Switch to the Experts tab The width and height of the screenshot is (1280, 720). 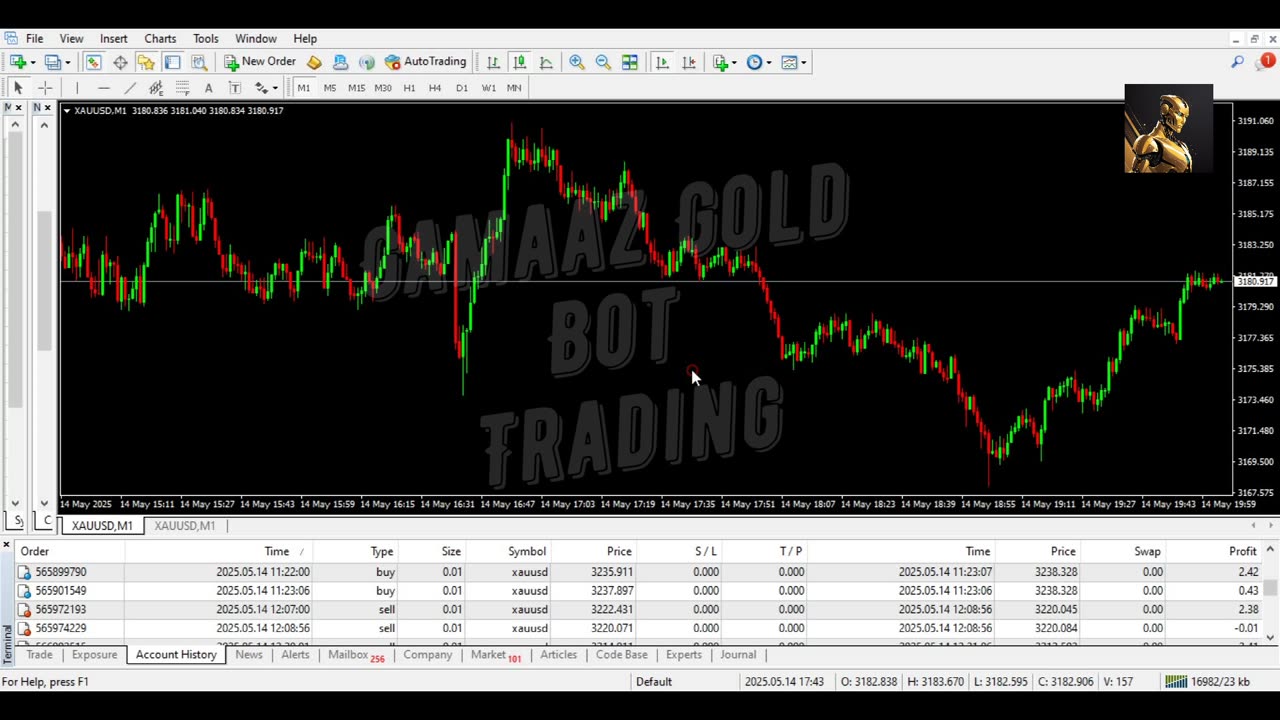684,654
